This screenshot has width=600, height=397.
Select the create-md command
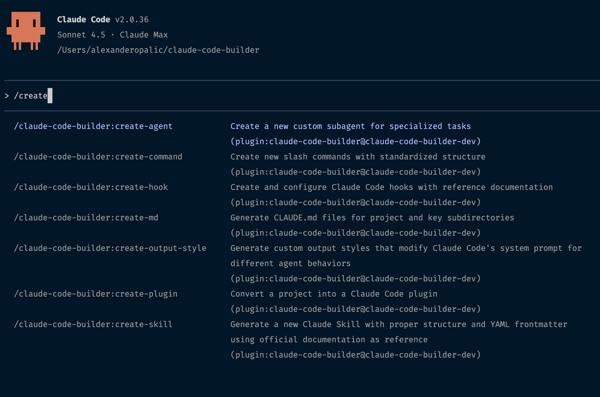point(86,217)
